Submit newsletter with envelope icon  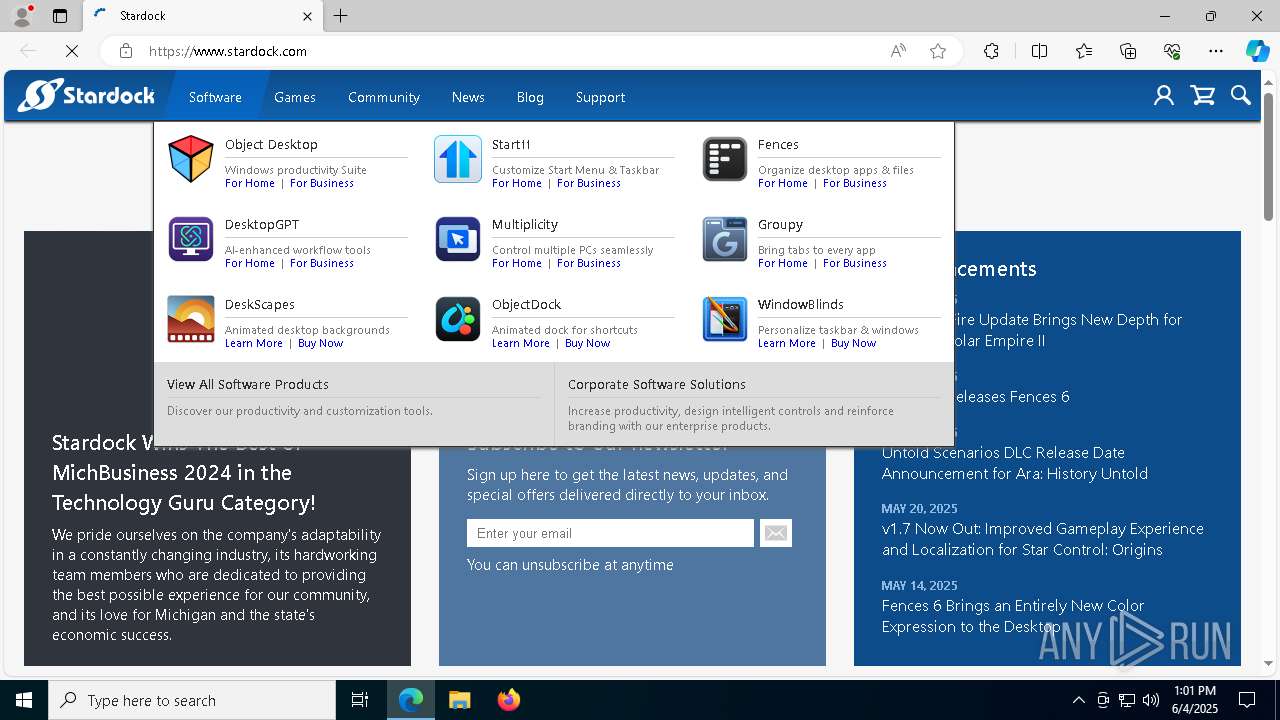click(x=776, y=533)
